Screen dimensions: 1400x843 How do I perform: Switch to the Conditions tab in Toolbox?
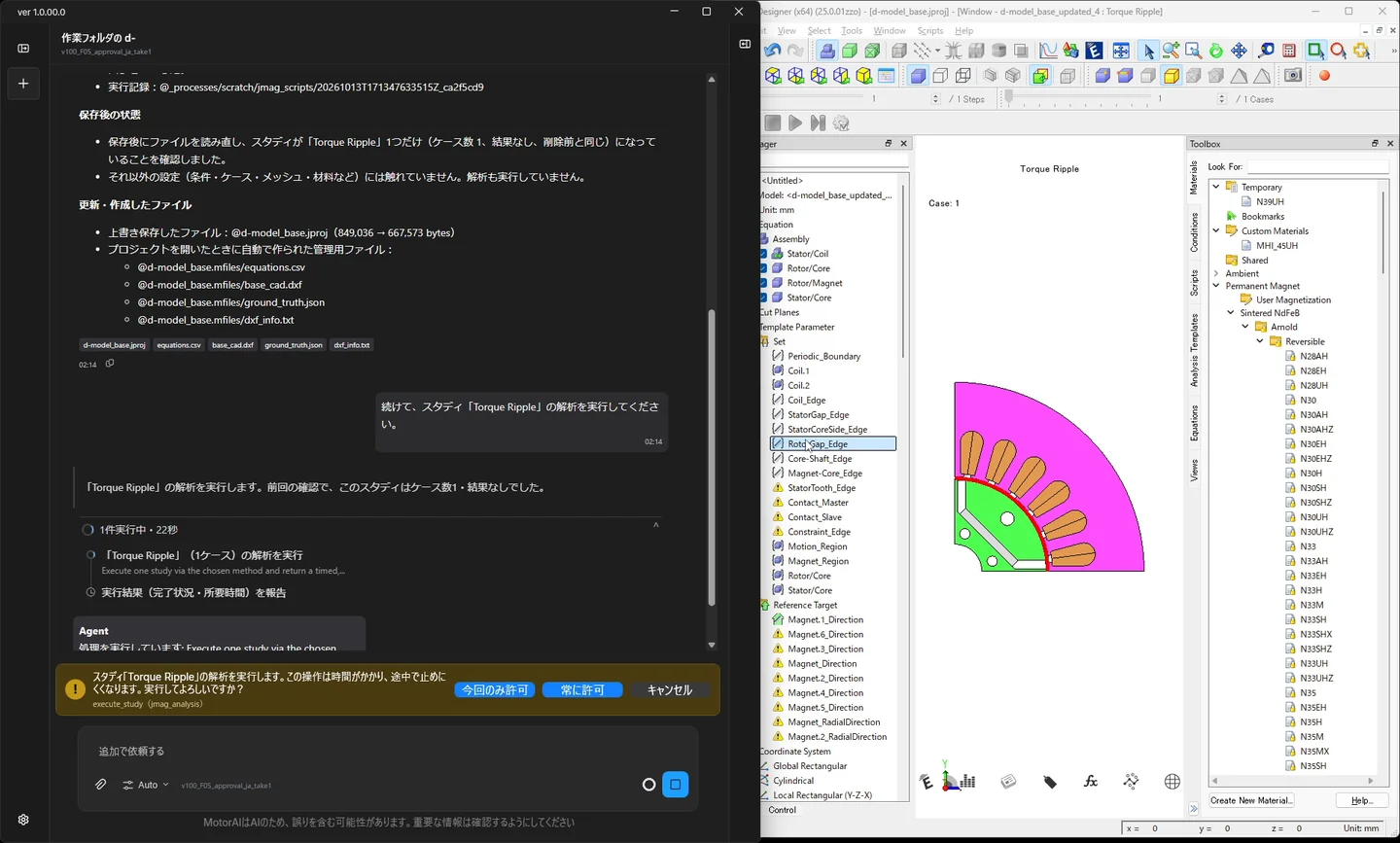coord(1195,233)
